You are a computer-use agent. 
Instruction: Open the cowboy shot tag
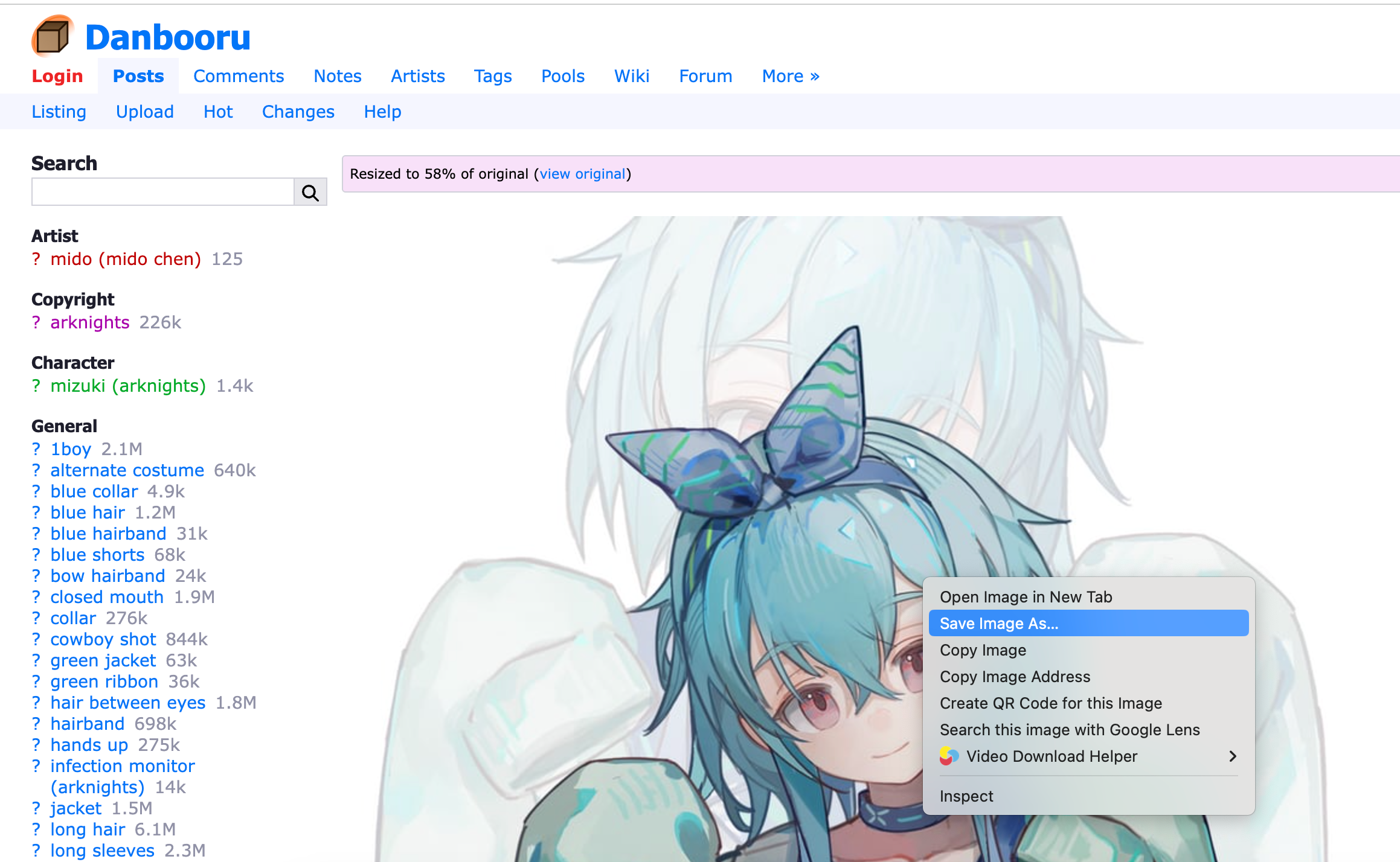point(103,639)
